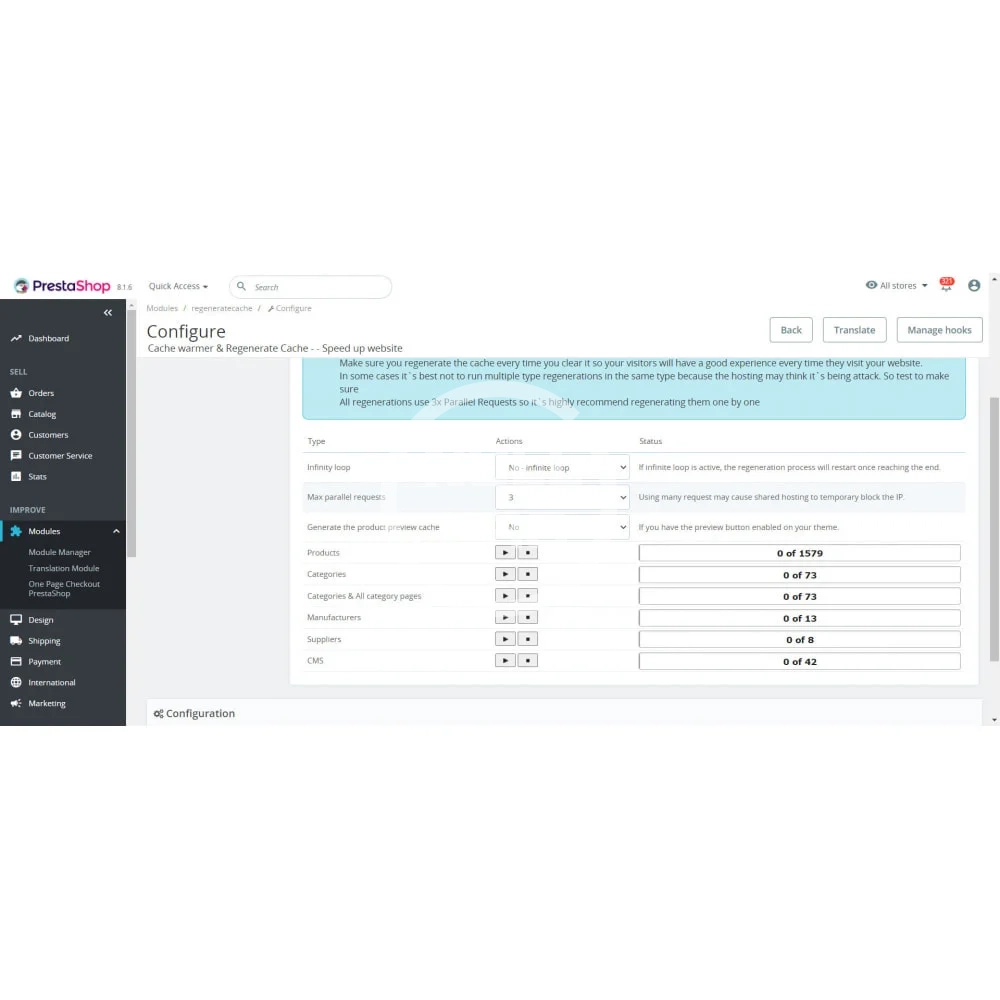
Task: Click the notifications bell icon
Action: (x=946, y=285)
